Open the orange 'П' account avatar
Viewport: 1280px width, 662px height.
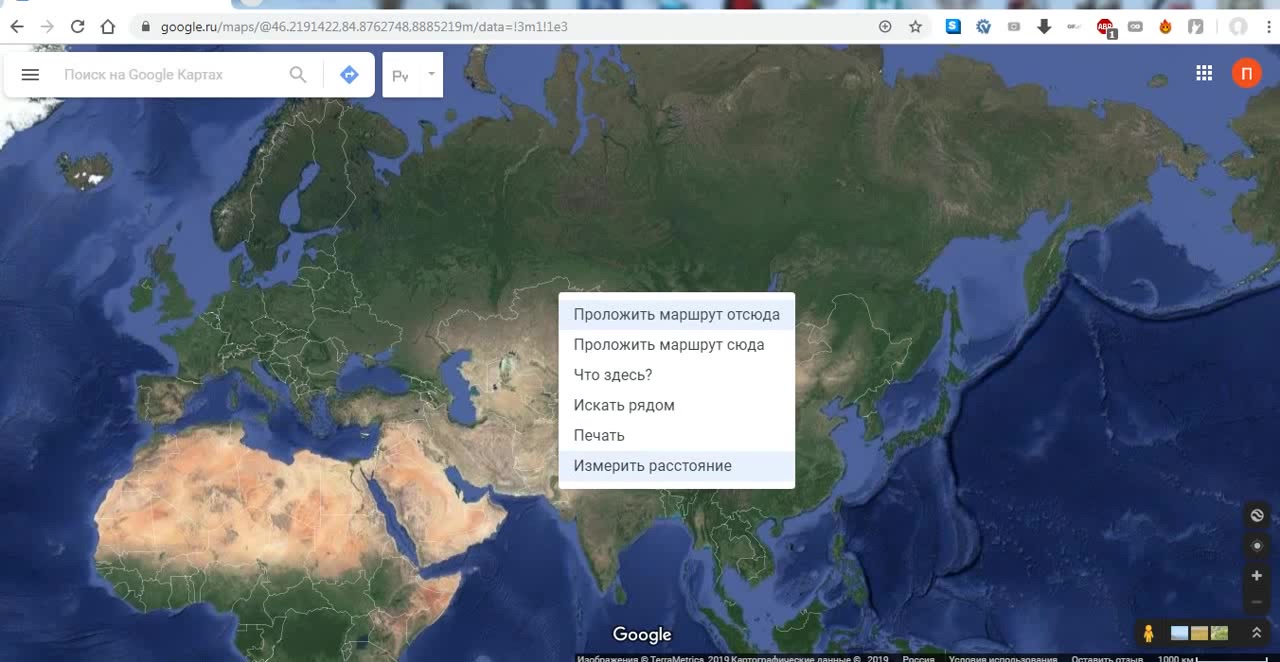click(x=1246, y=74)
